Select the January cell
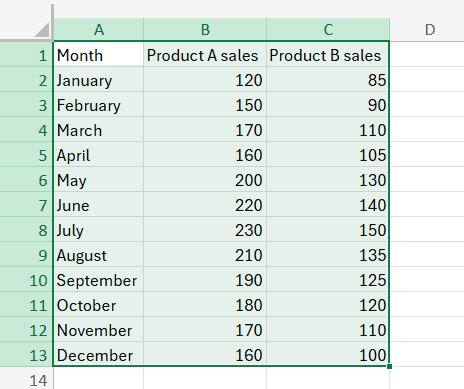Image resolution: width=464 pixels, height=389 pixels. 99,79
